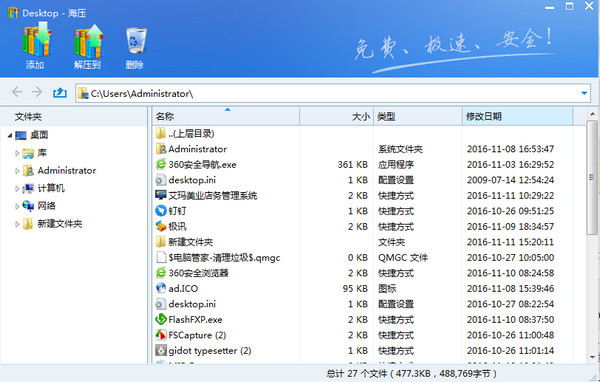Select Administrator in the folder tree
Screen dimensions: 600x382
click(x=67, y=170)
